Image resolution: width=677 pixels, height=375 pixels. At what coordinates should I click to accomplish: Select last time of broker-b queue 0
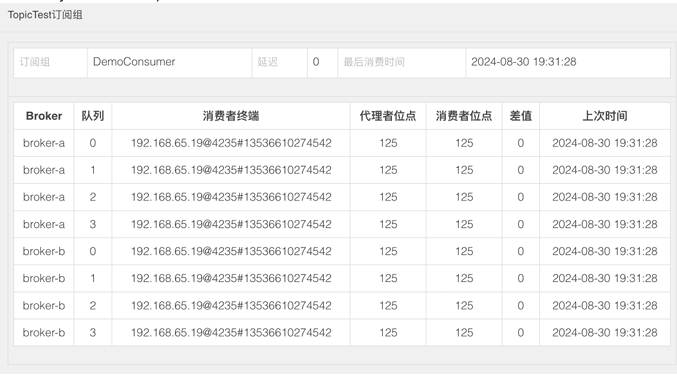604,251
